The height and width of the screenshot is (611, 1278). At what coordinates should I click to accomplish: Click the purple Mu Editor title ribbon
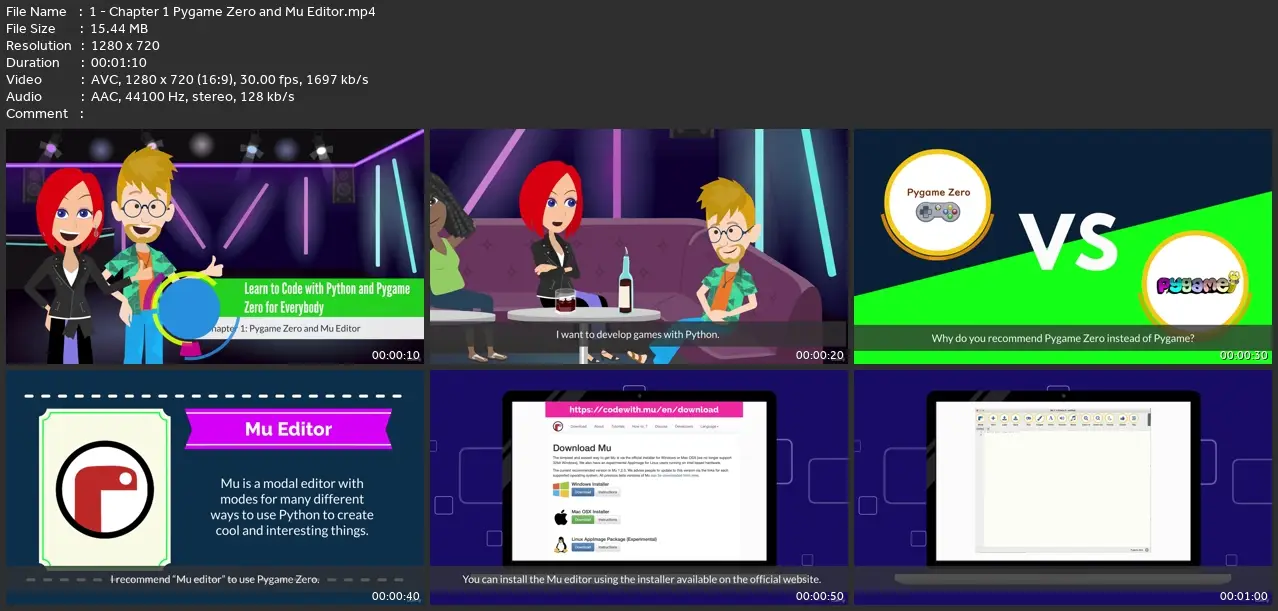pyautogui.click(x=288, y=429)
